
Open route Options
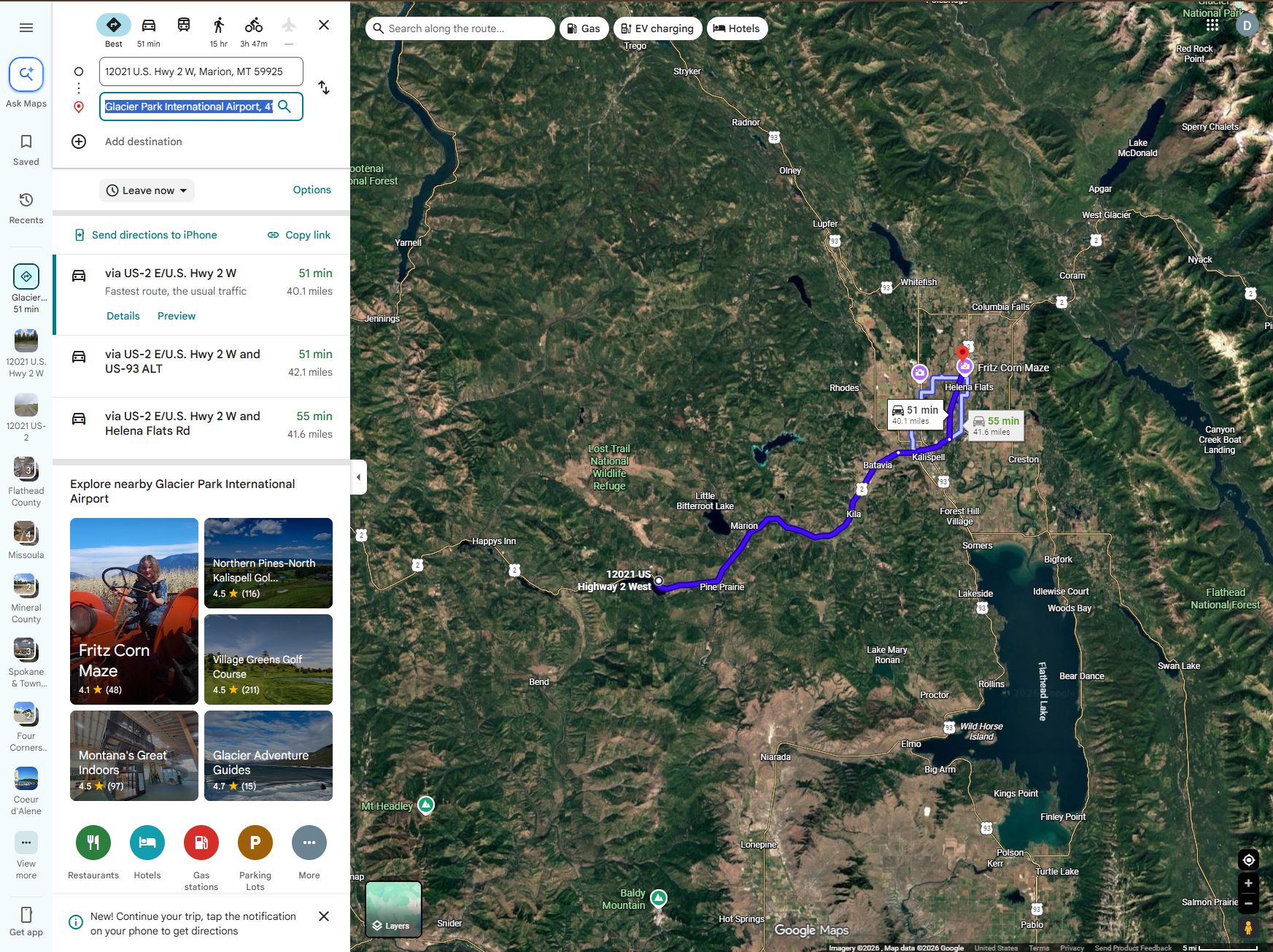coord(312,190)
